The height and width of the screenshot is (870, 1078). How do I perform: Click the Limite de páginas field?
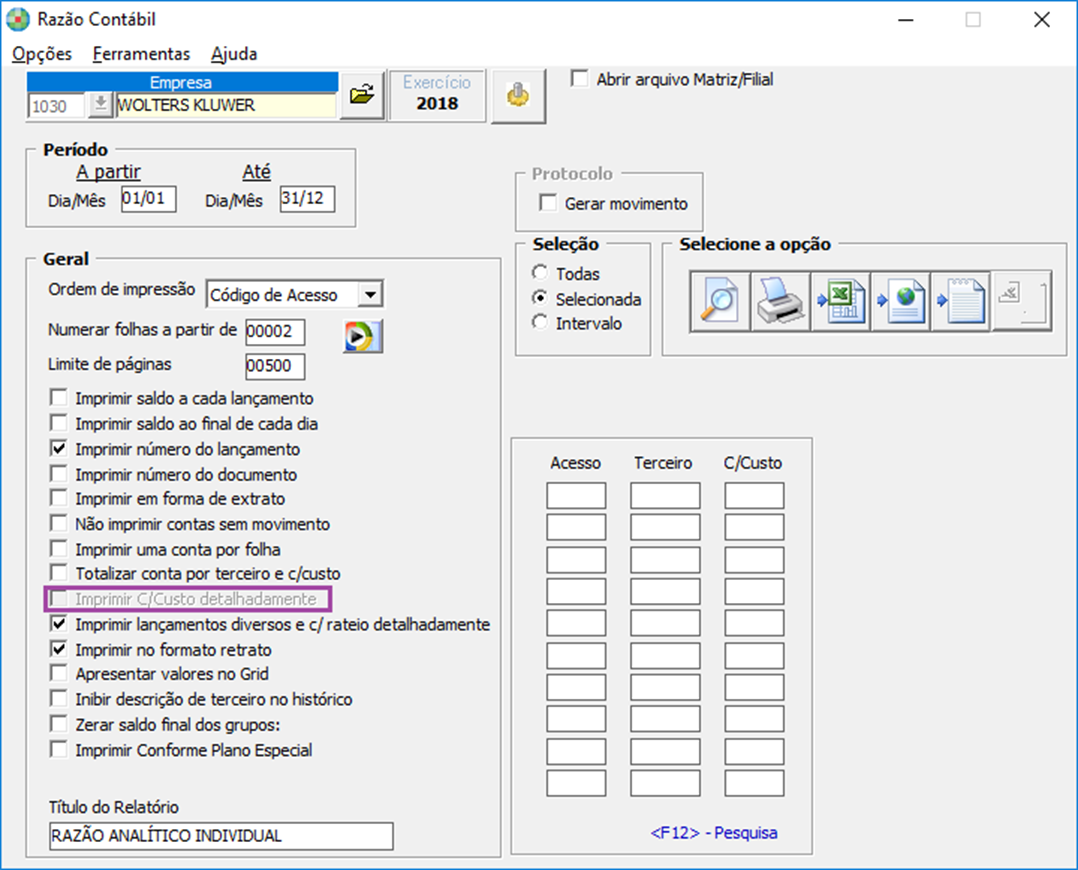click(275, 366)
